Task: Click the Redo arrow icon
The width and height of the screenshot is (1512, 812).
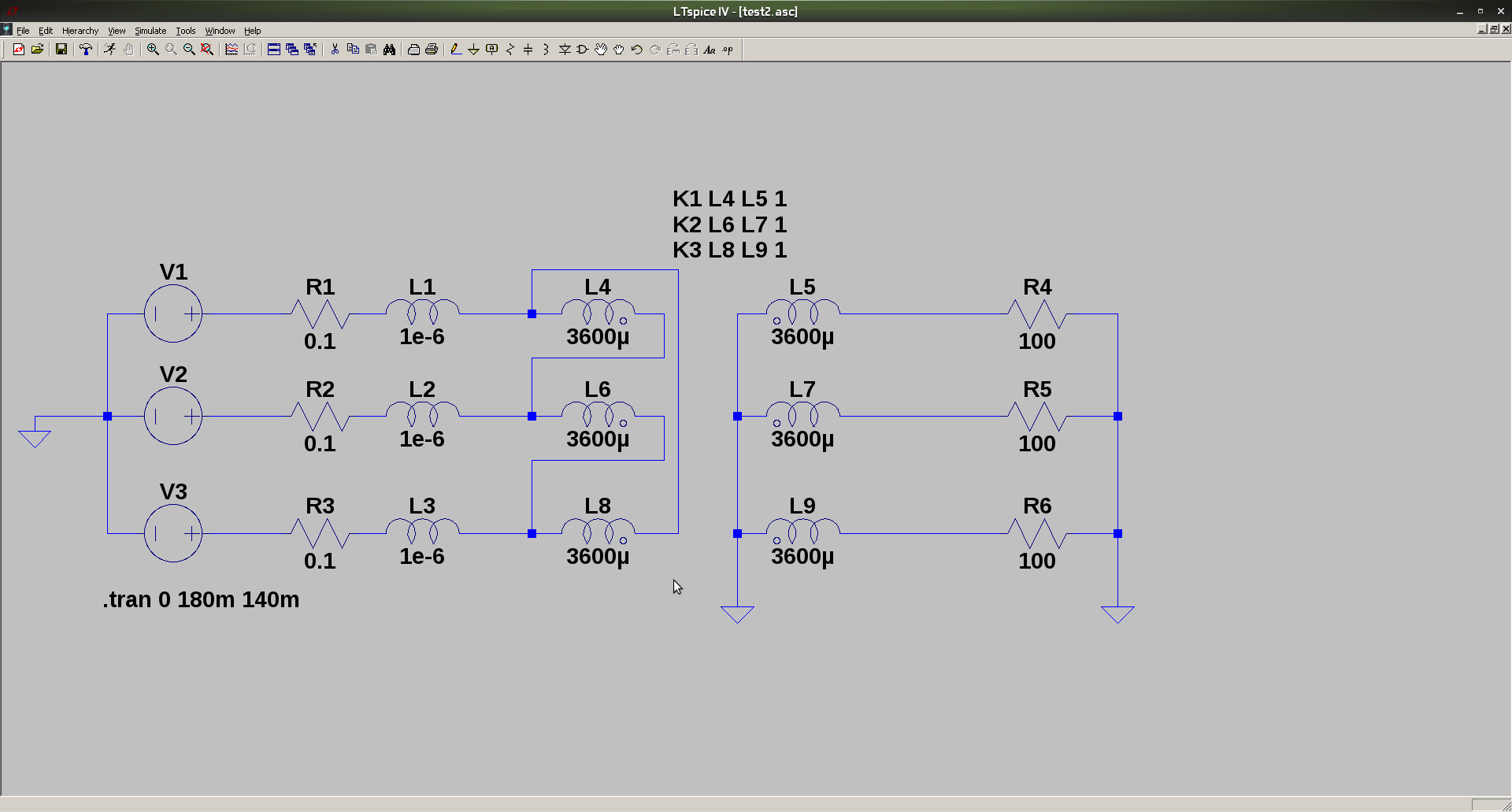Action: pos(655,50)
